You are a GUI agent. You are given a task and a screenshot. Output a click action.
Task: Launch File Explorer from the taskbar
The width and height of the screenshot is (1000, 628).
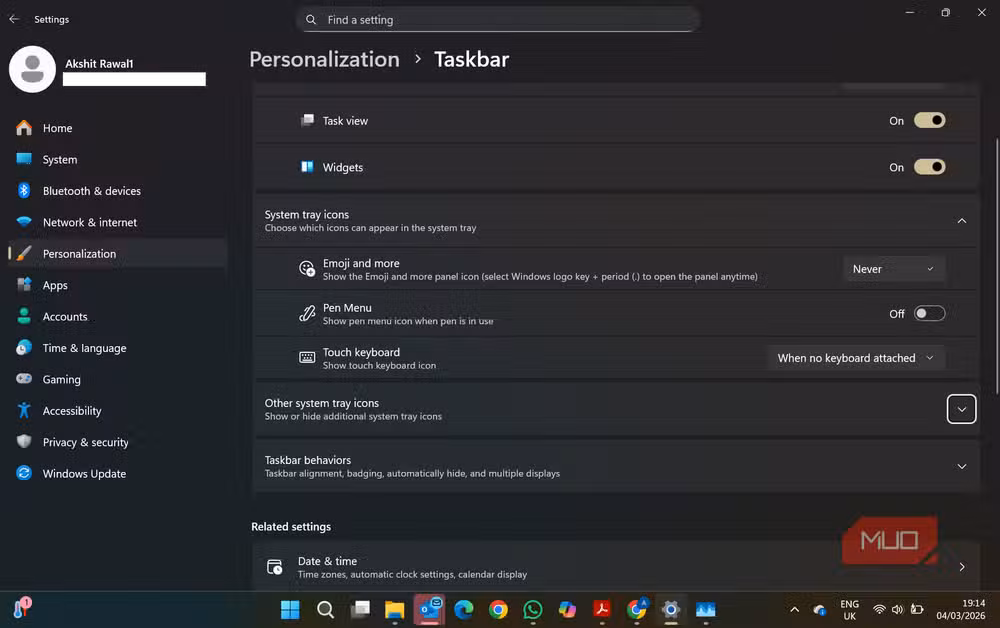(394, 610)
